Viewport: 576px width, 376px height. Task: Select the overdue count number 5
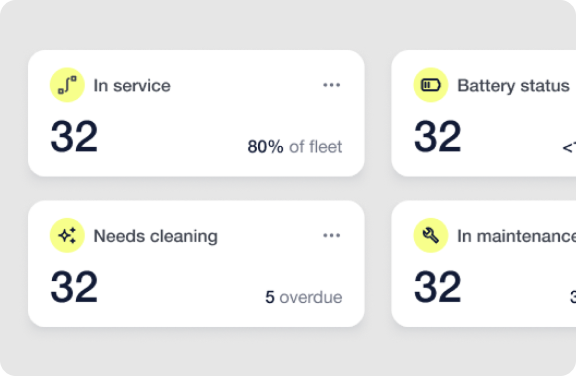point(270,297)
